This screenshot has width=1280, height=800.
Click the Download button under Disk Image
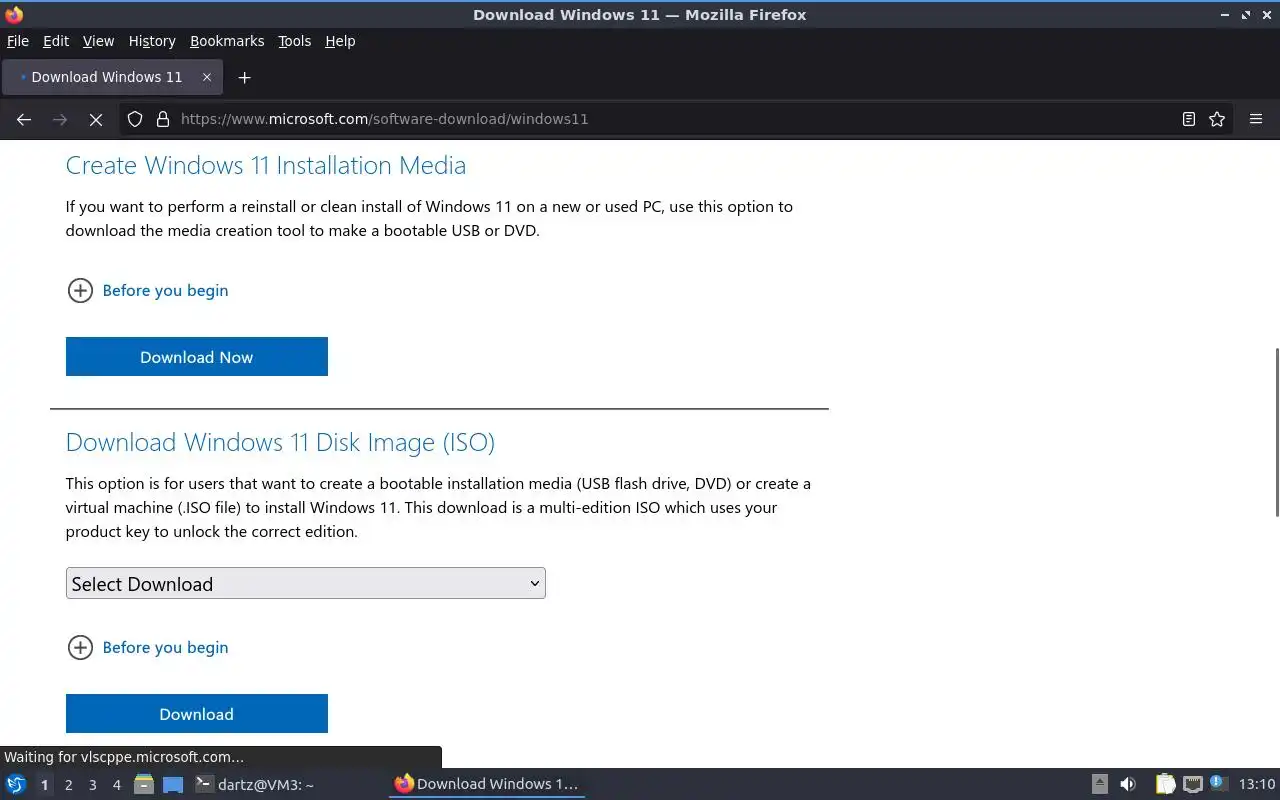[197, 714]
